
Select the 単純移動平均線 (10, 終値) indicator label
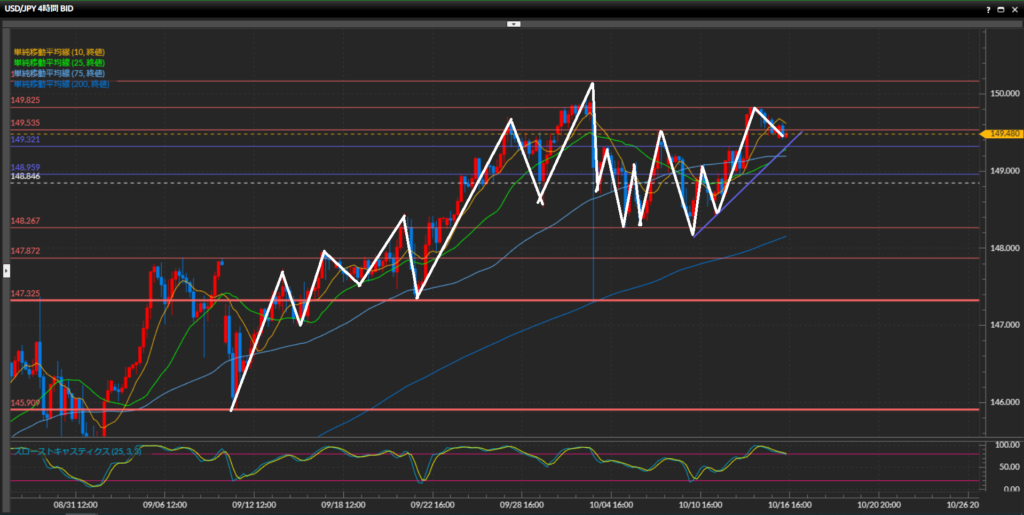click(x=59, y=52)
